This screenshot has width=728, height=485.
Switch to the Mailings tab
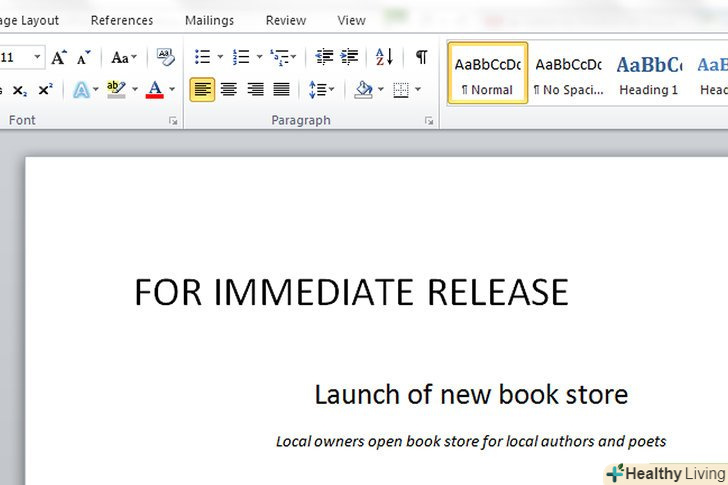[x=209, y=20]
